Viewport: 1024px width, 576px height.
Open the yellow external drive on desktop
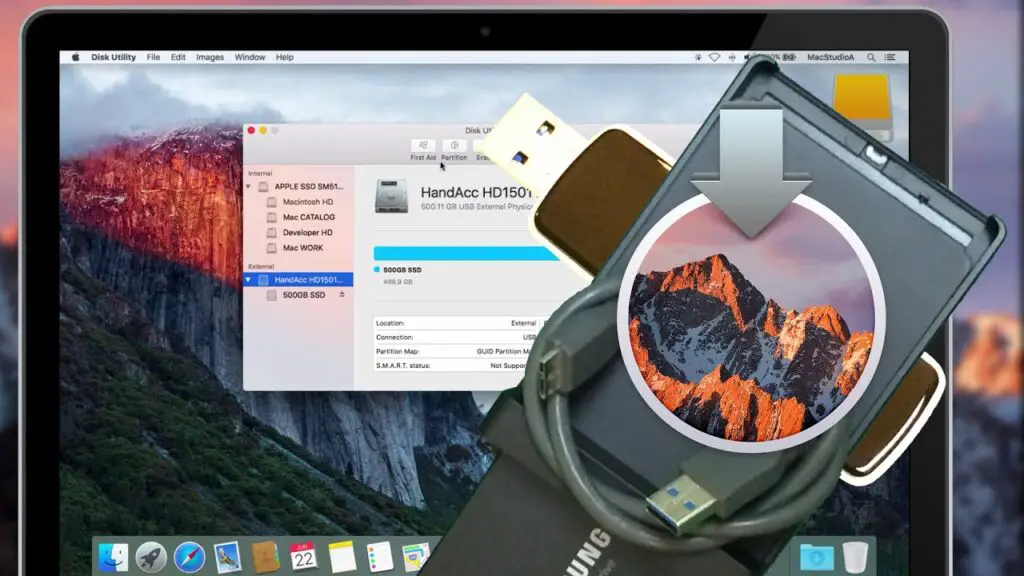(862, 106)
